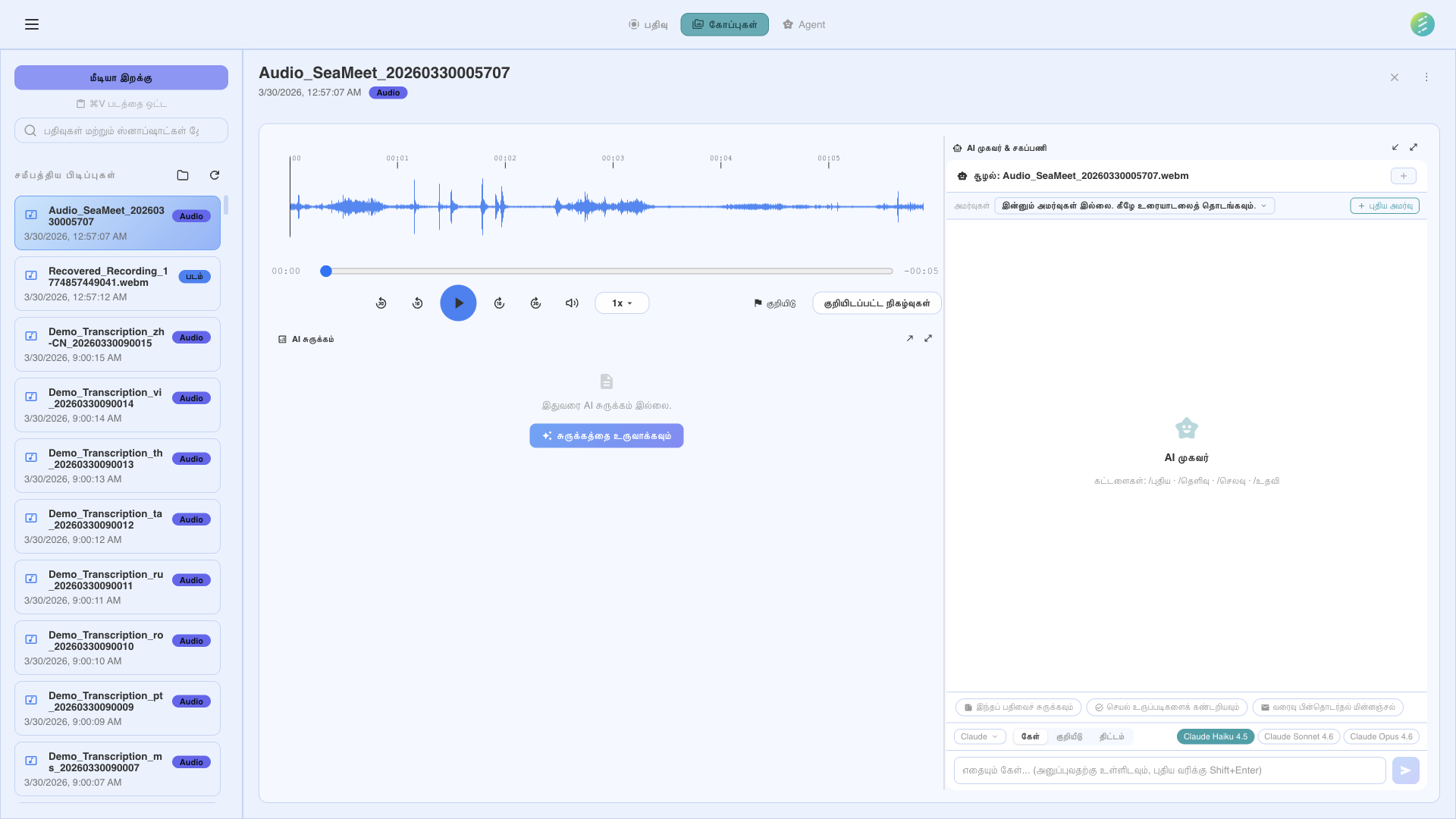Click the புதிய அமர்வு button

[1384, 206]
